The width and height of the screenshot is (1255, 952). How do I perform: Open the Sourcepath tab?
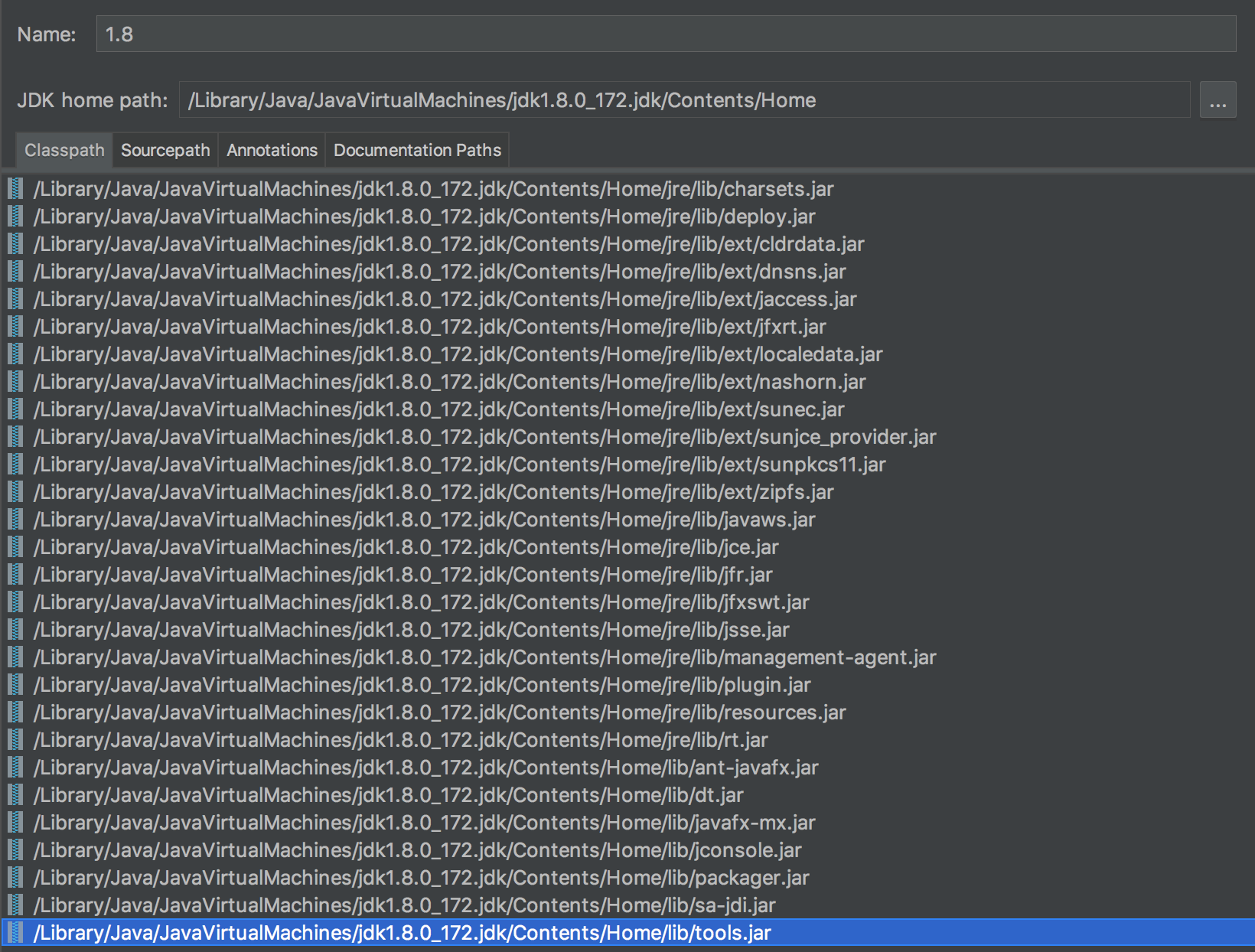point(165,150)
